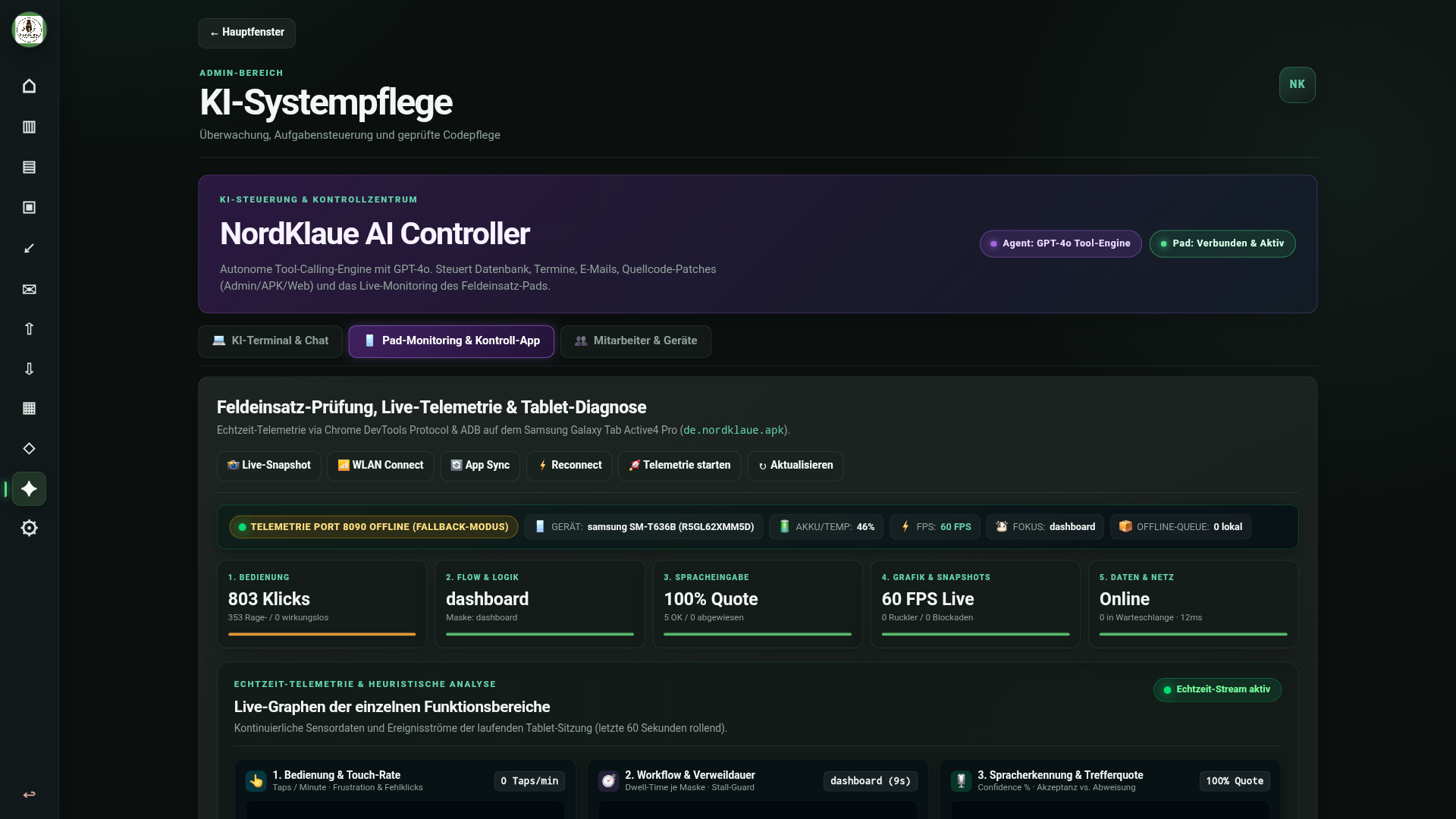
Task: Click the columns icon in the sidebar
Action: click(x=29, y=127)
